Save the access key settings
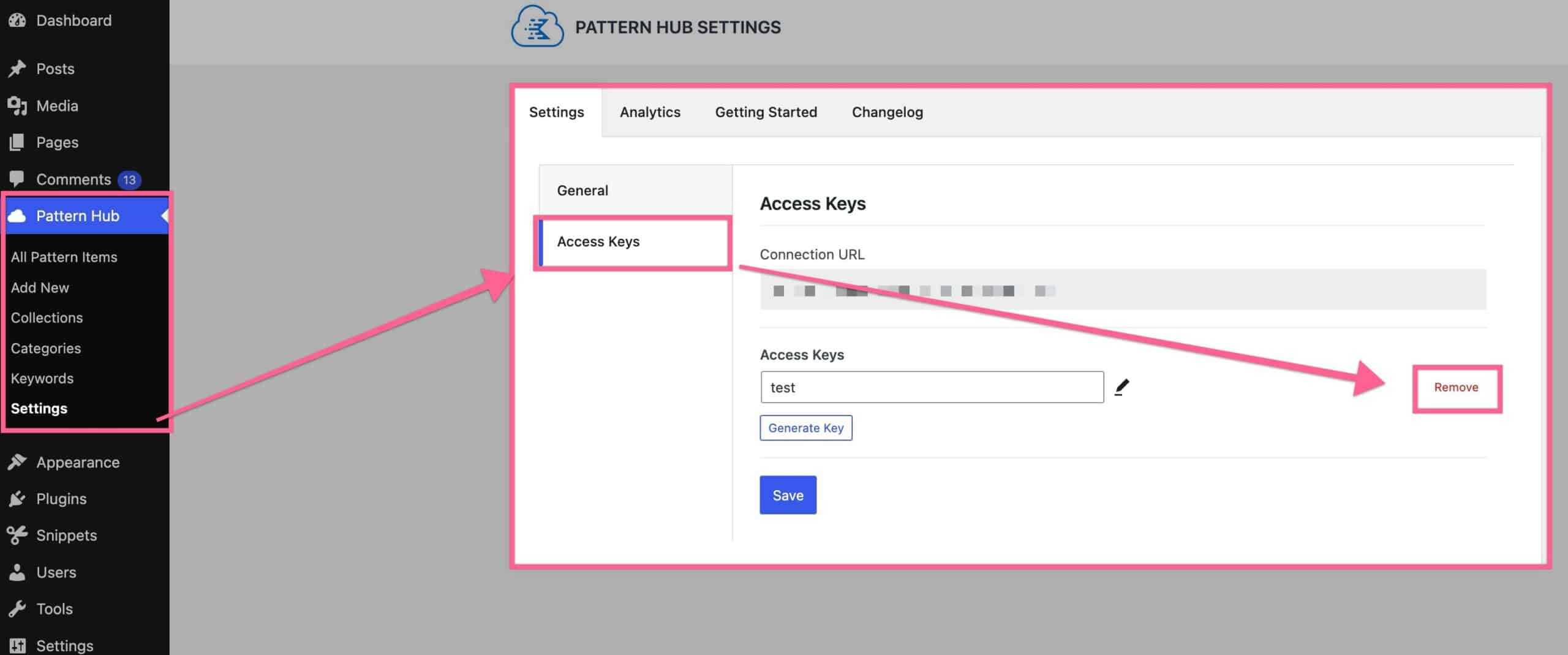This screenshot has width=1568, height=655. [788, 494]
